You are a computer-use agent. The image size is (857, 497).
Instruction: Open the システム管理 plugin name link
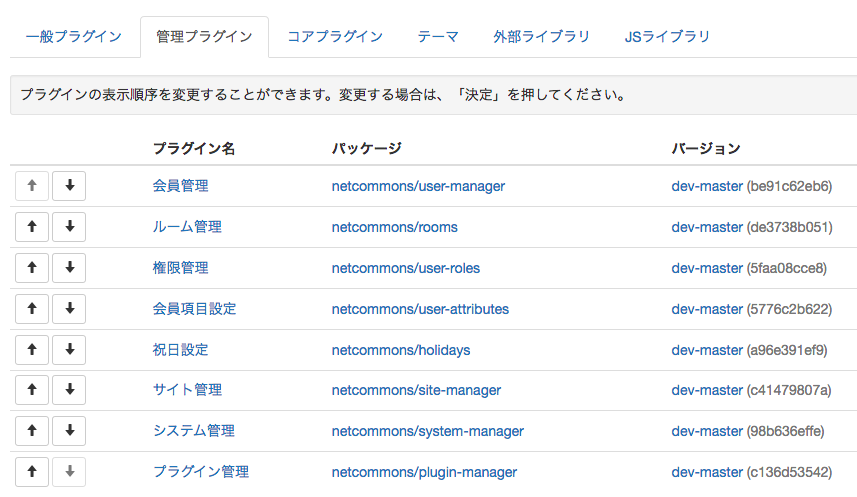pos(194,431)
